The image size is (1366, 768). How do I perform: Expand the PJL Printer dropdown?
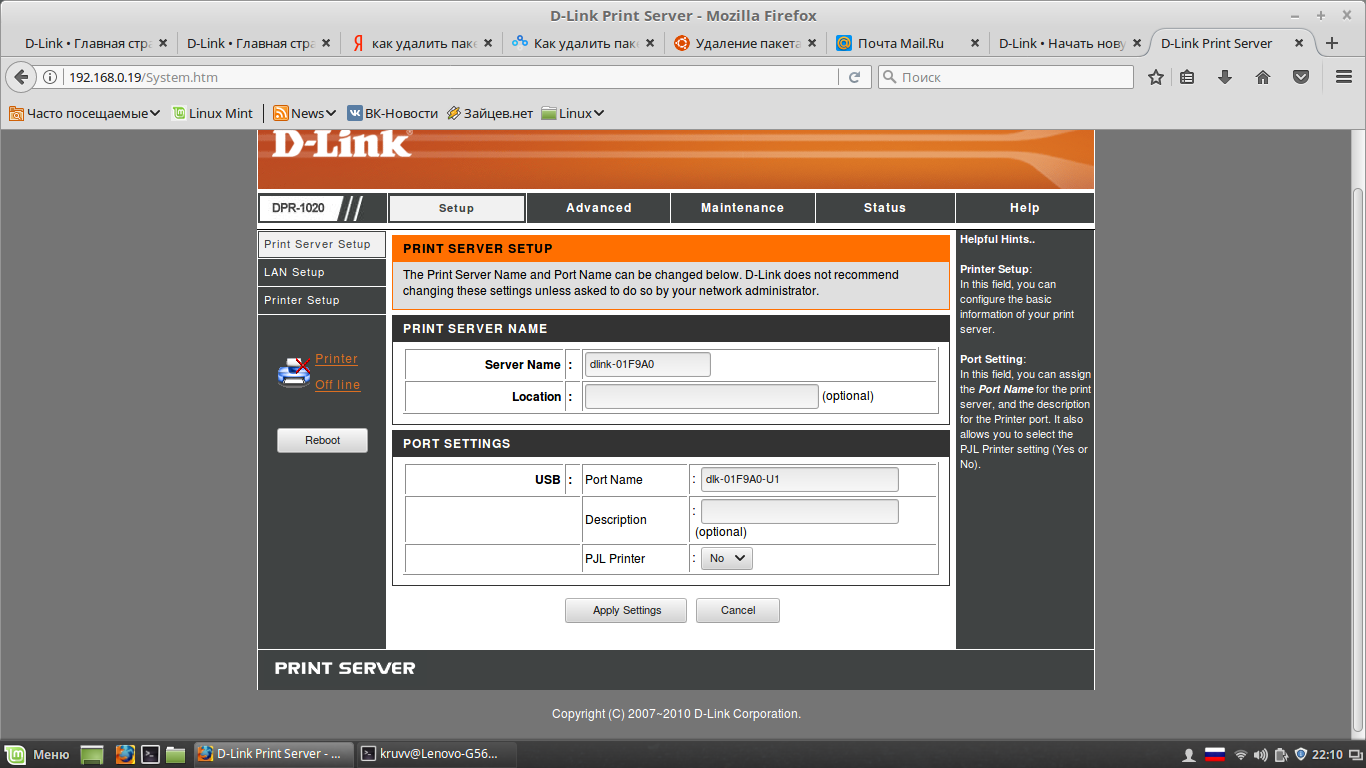point(727,558)
